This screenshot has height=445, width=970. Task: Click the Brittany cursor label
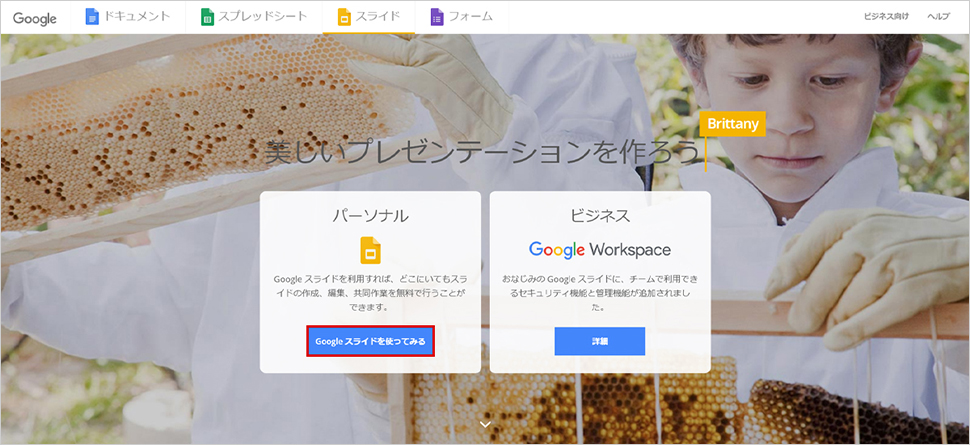tap(733, 124)
